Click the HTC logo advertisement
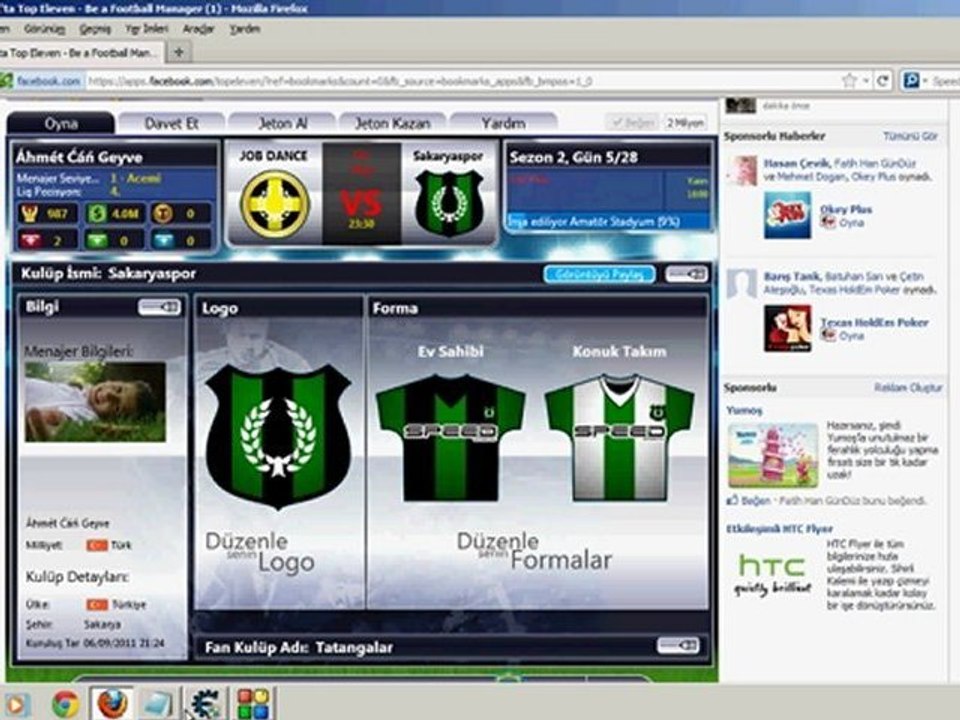This screenshot has height=720, width=960. click(772, 573)
